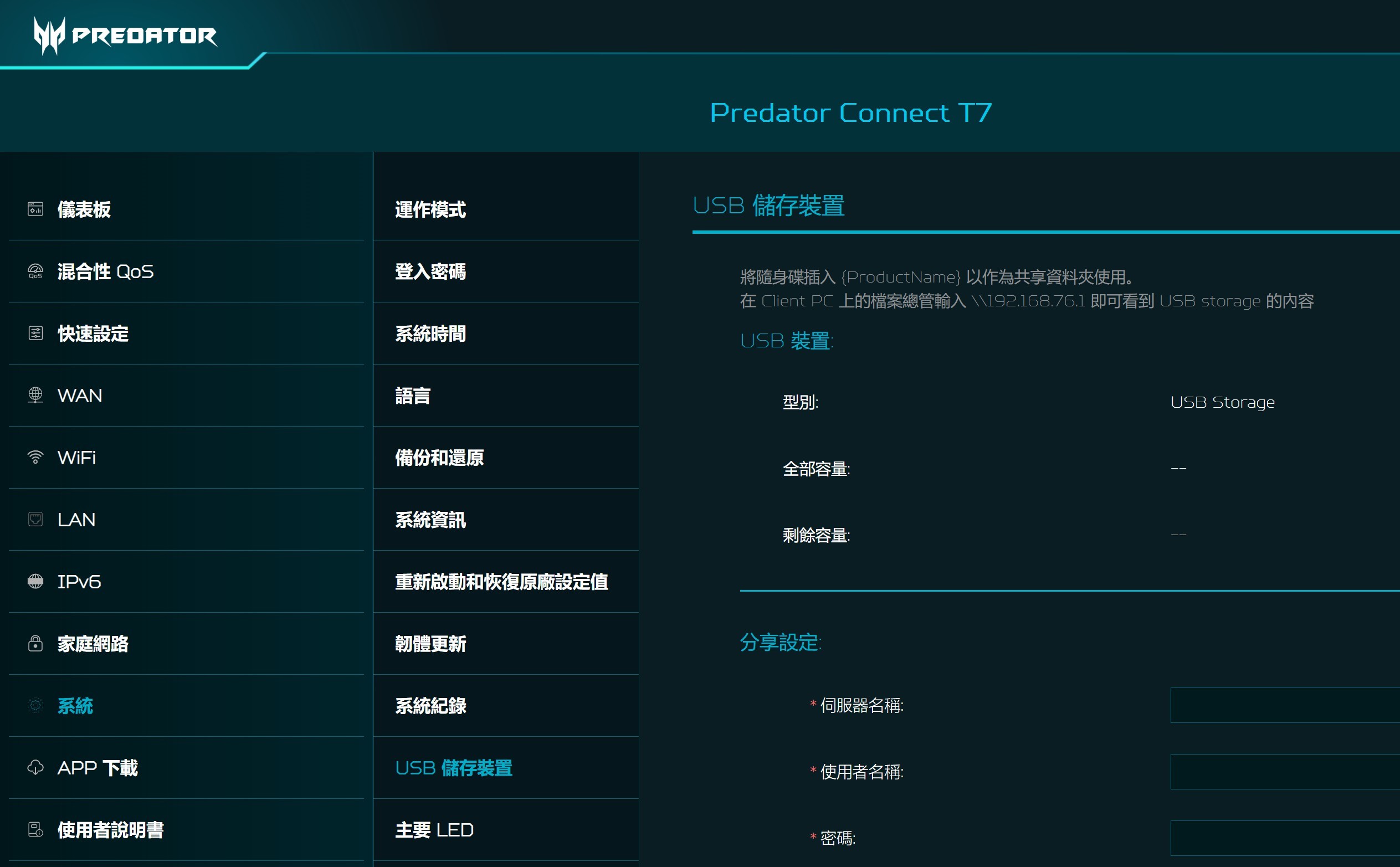Click the \\192.168.76.1 instruction line

pyautogui.click(x=1027, y=300)
